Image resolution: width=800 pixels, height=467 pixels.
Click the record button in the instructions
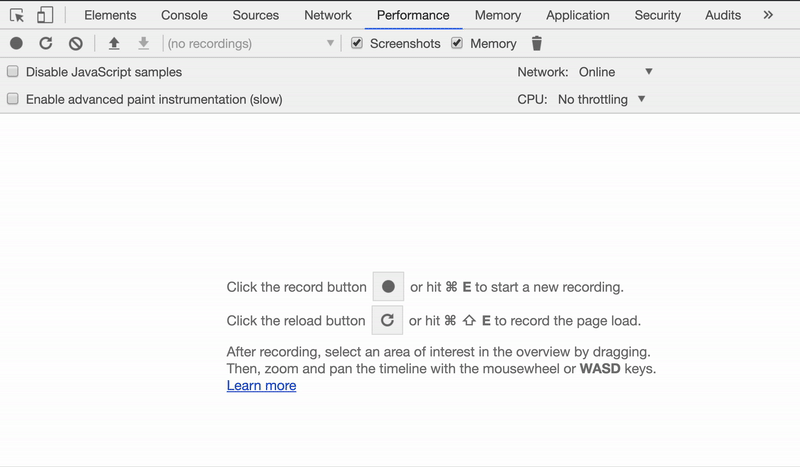(x=388, y=286)
